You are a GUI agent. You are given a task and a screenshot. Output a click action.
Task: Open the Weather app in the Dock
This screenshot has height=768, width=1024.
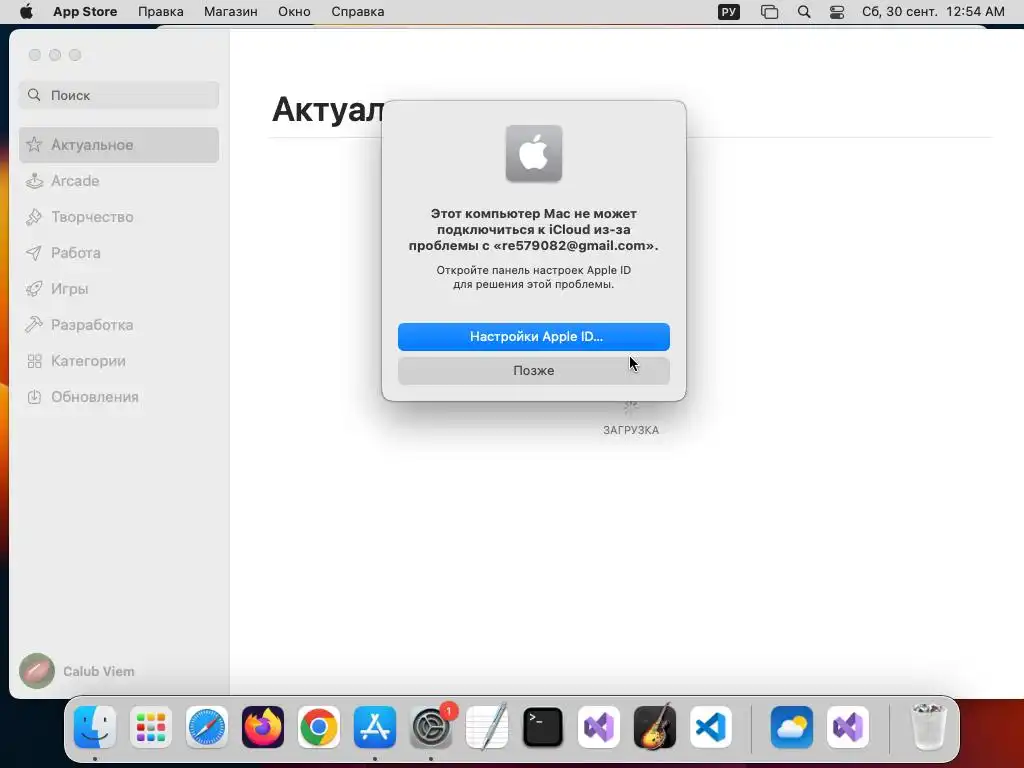coord(792,727)
